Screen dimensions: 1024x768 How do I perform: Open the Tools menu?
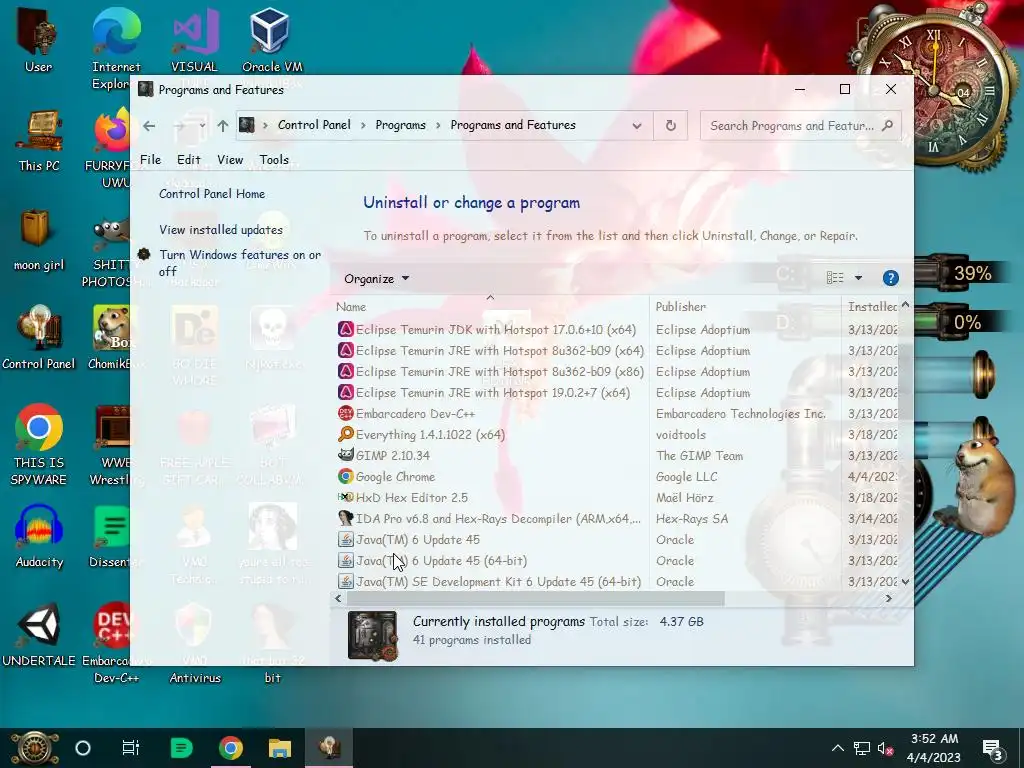click(x=274, y=160)
